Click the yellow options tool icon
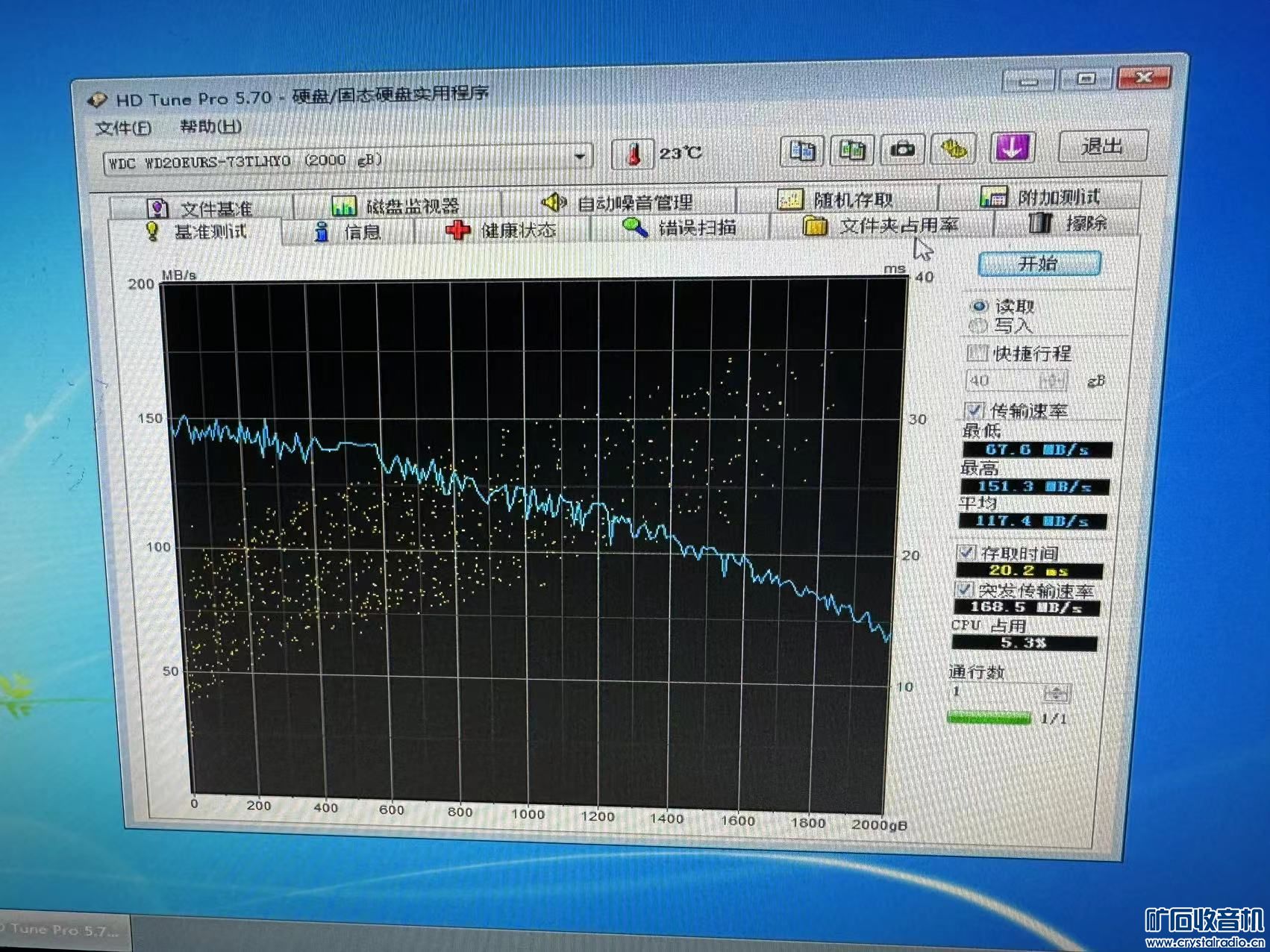This screenshot has width=1270, height=952. pos(954,148)
